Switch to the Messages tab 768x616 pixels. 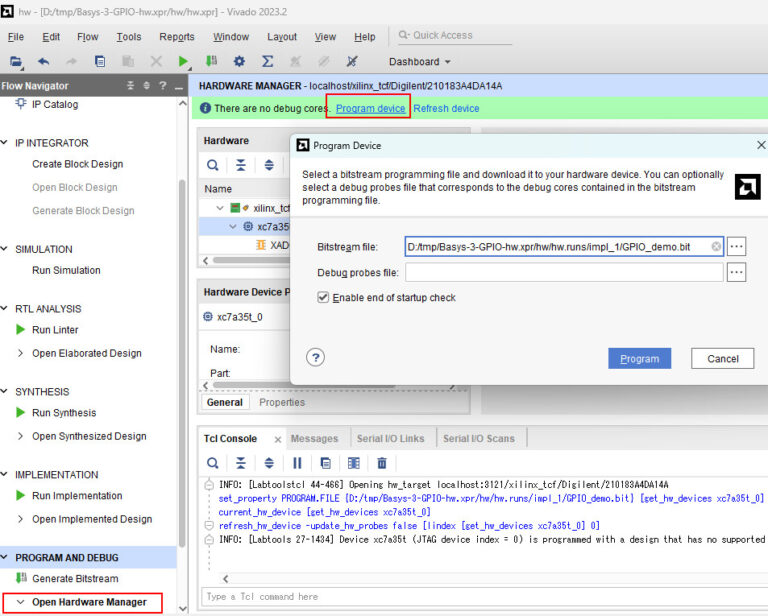(314, 438)
